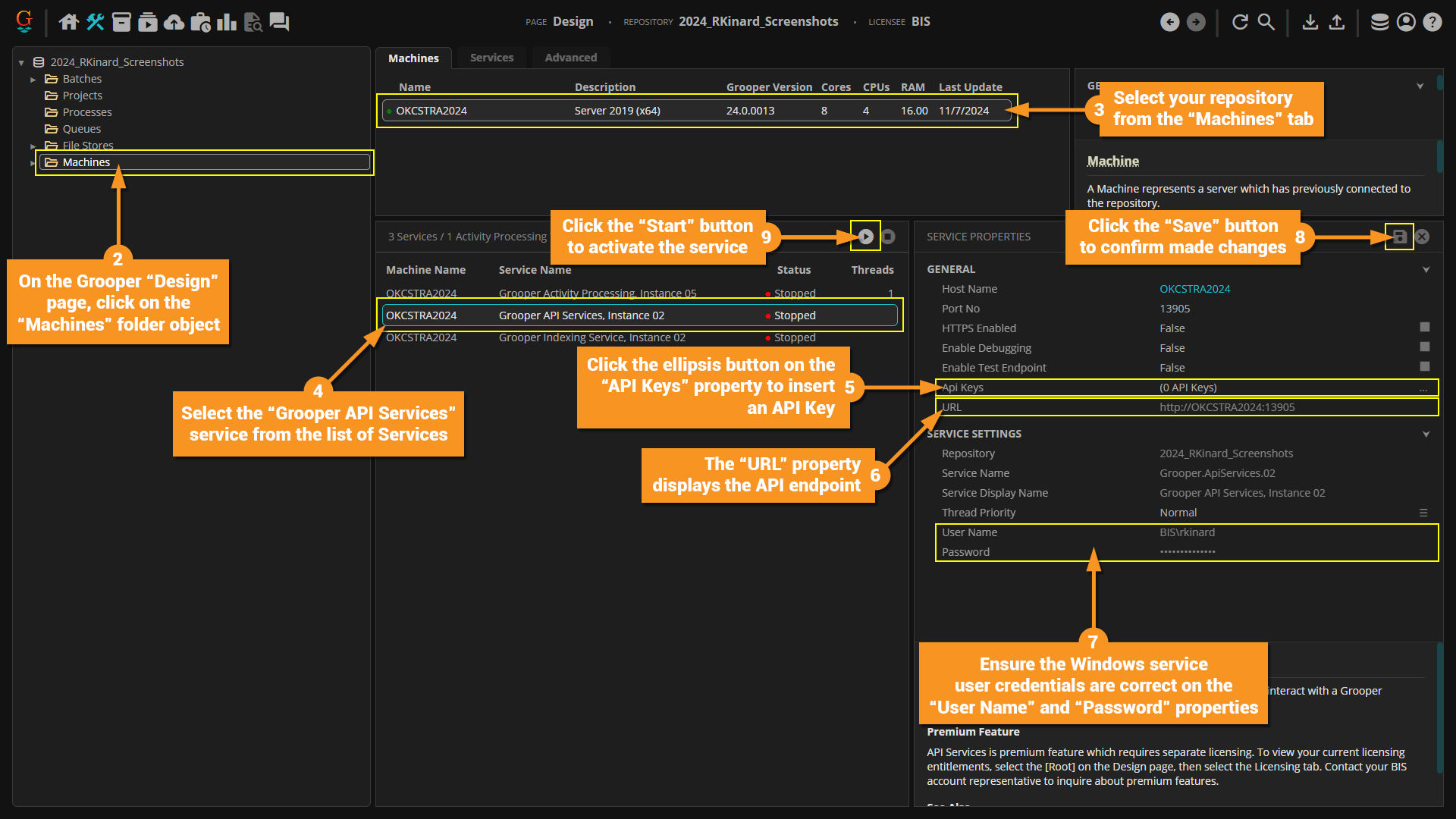This screenshot has height=819, width=1456.
Task: Click the Design tools icon
Action: click(95, 22)
